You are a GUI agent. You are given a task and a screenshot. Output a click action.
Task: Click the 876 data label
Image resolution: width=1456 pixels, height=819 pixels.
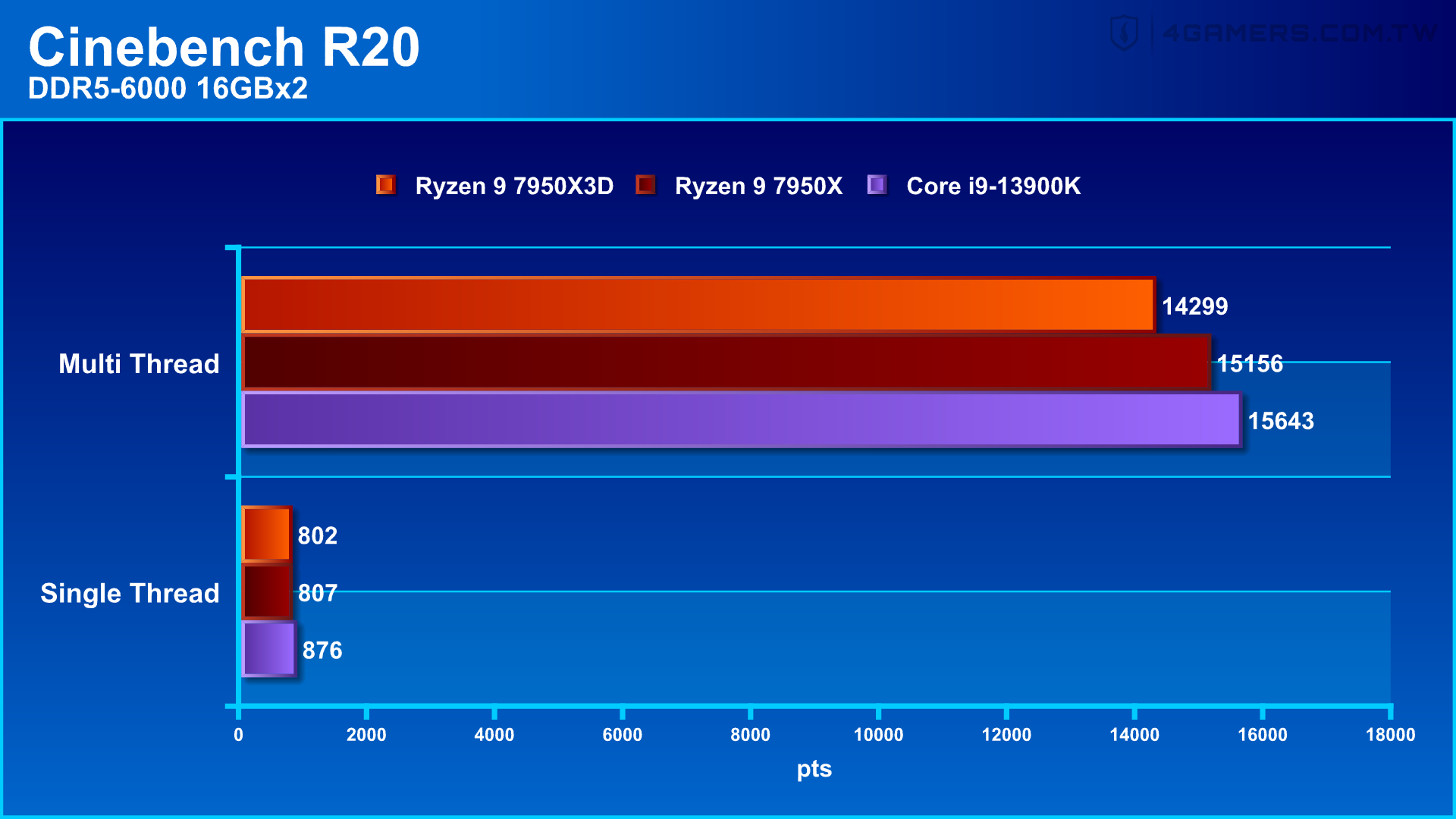tap(322, 651)
